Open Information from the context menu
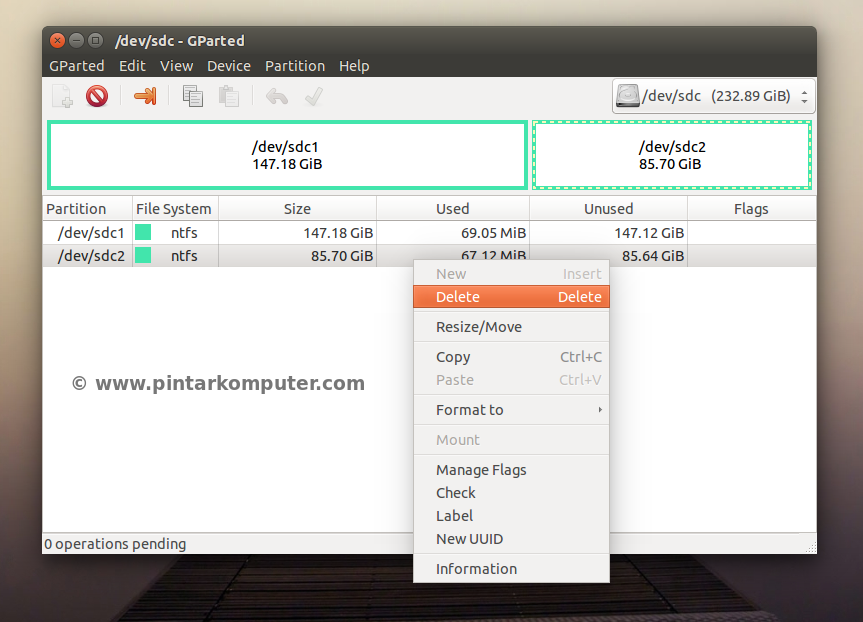The image size is (863, 622). [x=511, y=569]
